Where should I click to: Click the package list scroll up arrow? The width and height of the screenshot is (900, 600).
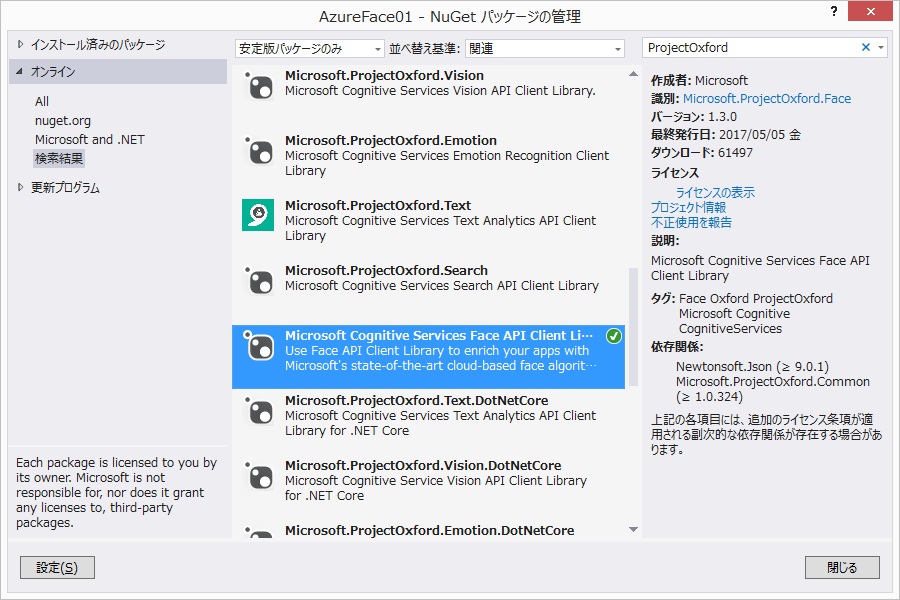pos(633,74)
